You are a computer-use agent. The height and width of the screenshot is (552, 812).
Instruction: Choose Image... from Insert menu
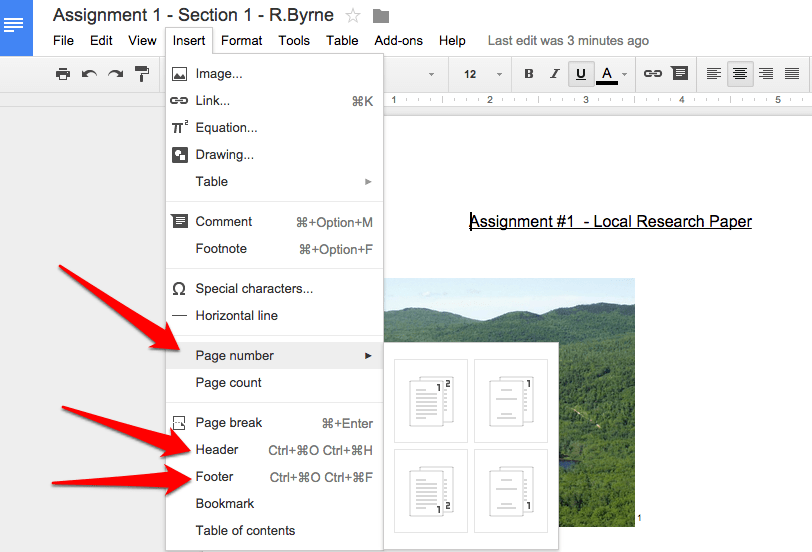click(274, 74)
